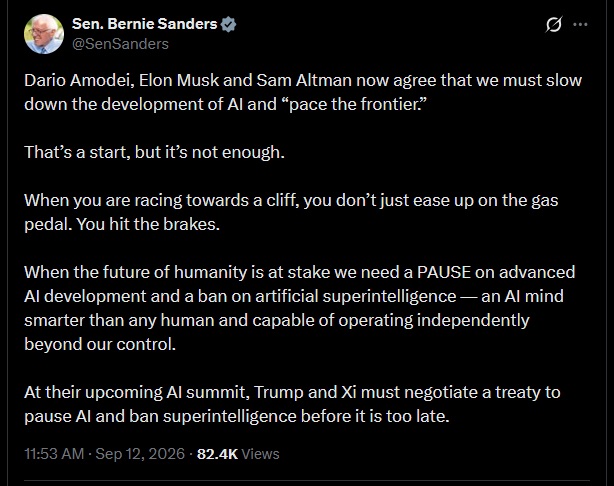Click the opening paragraph mentioning Dario Amodei
The height and width of the screenshot is (486, 614).
(x=303, y=92)
